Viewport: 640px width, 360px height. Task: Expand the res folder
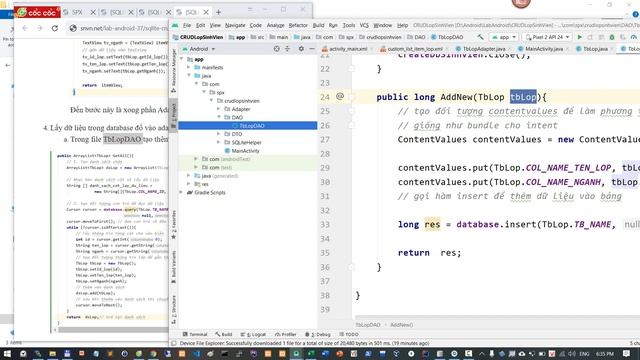[x=189, y=184]
